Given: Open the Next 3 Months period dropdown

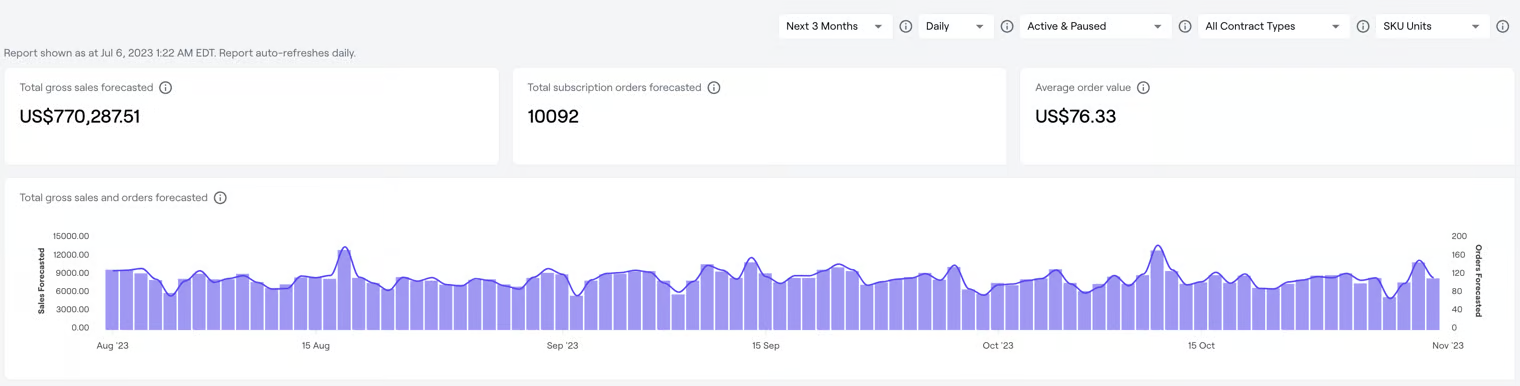Looking at the screenshot, I should tap(835, 27).
